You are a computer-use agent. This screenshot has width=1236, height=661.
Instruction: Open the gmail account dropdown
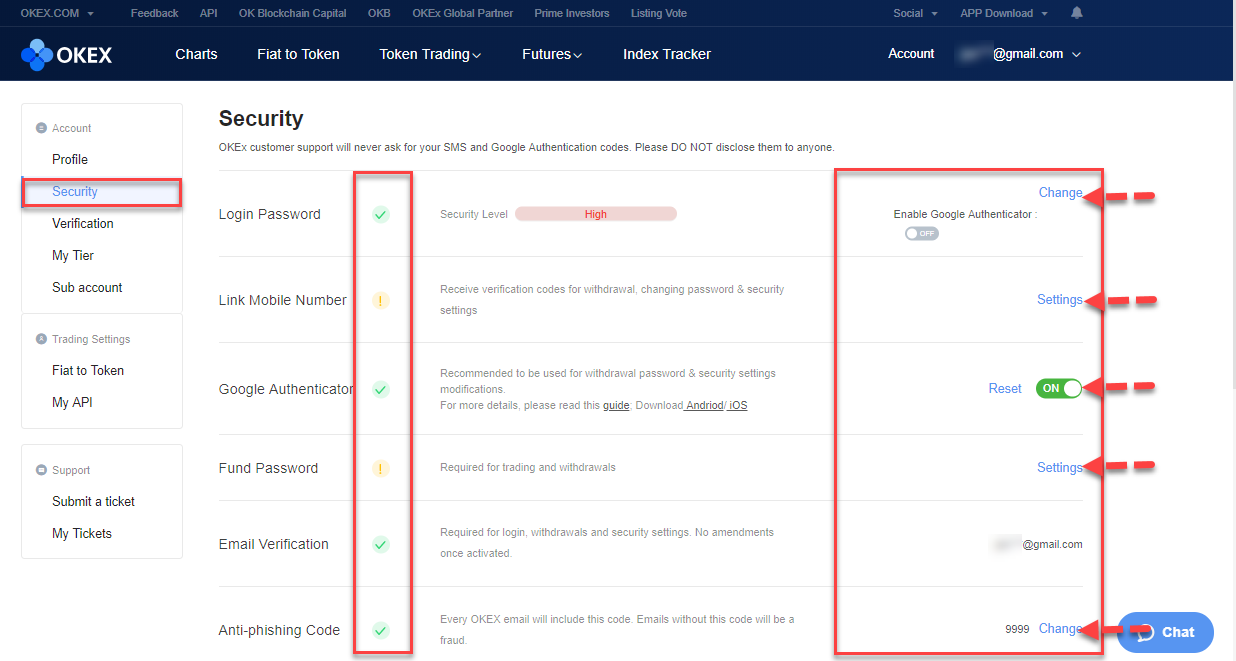(1019, 54)
